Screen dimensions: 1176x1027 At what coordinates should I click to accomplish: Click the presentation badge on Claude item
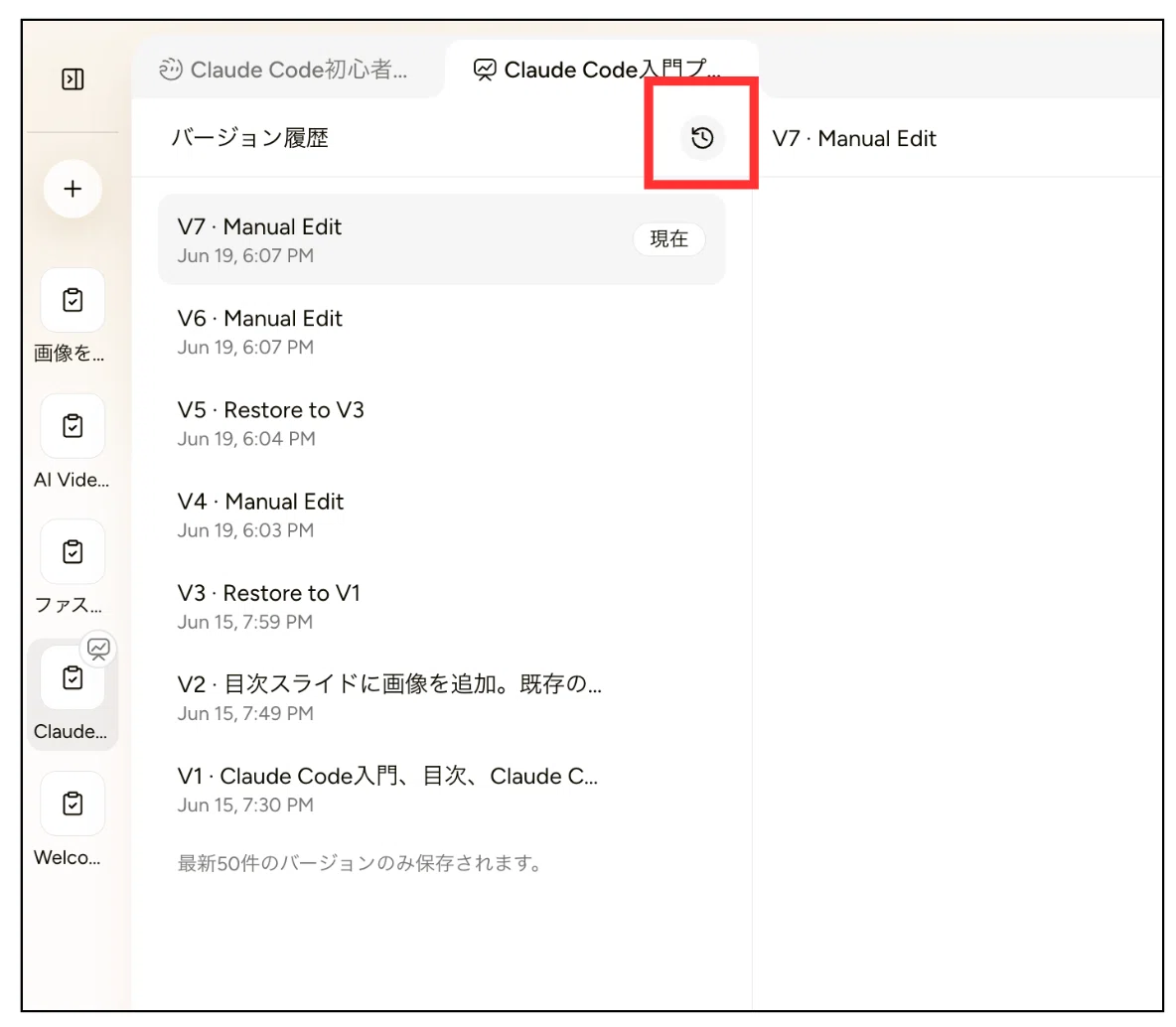(x=98, y=649)
